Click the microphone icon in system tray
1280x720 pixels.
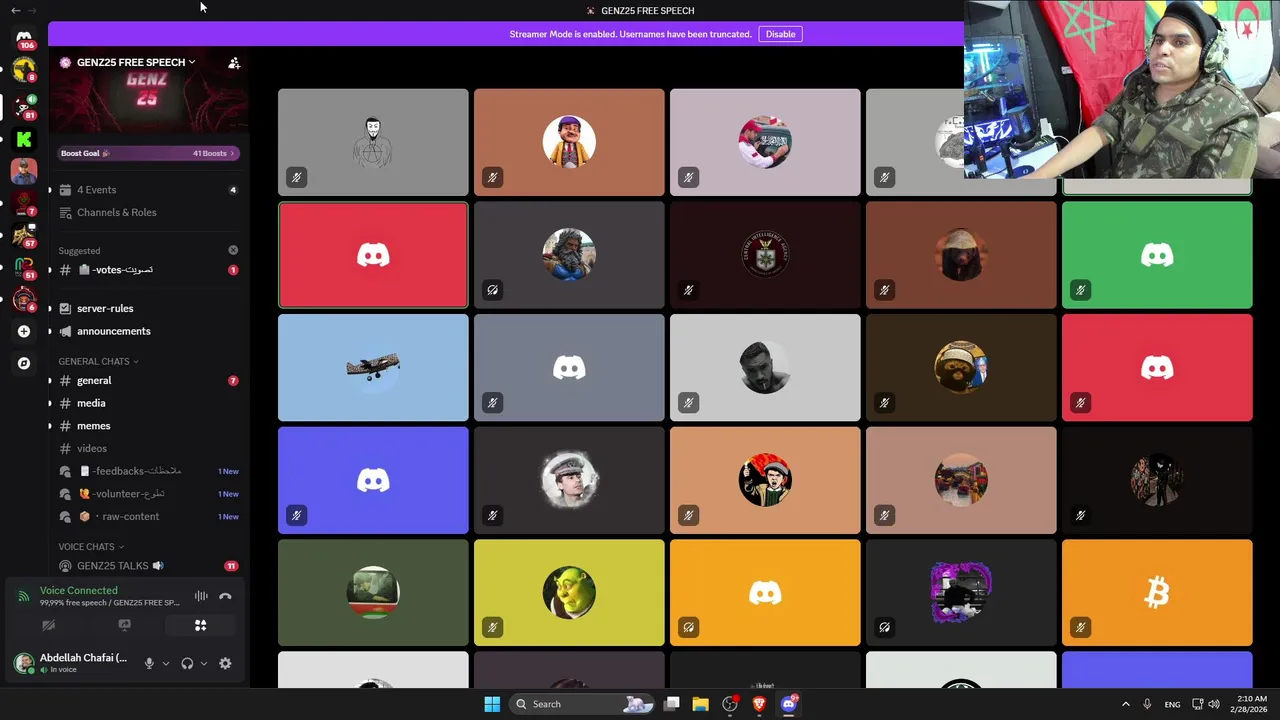1147,704
